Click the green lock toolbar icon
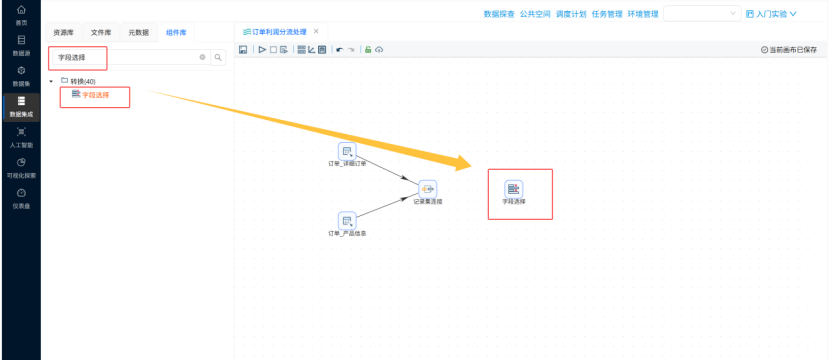830x360 pixels. pyautogui.click(x=368, y=50)
